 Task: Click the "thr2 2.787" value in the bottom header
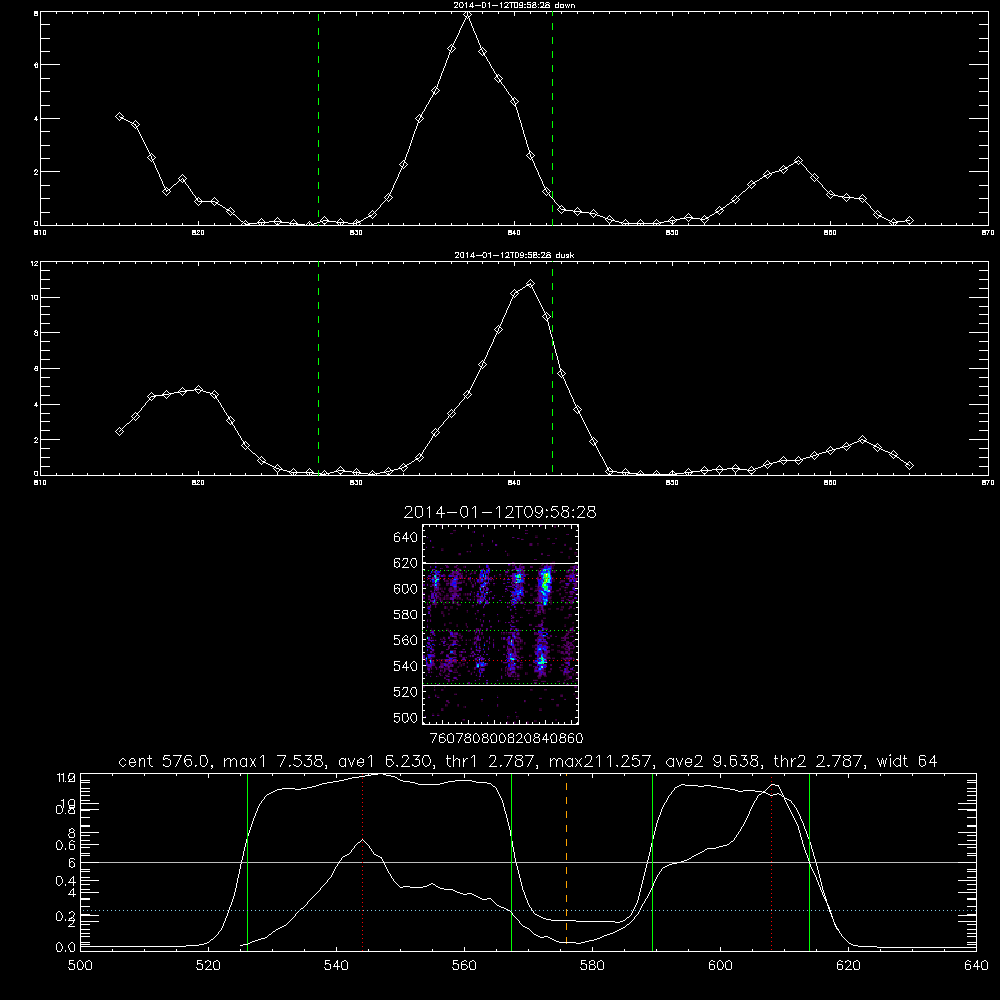point(820,761)
